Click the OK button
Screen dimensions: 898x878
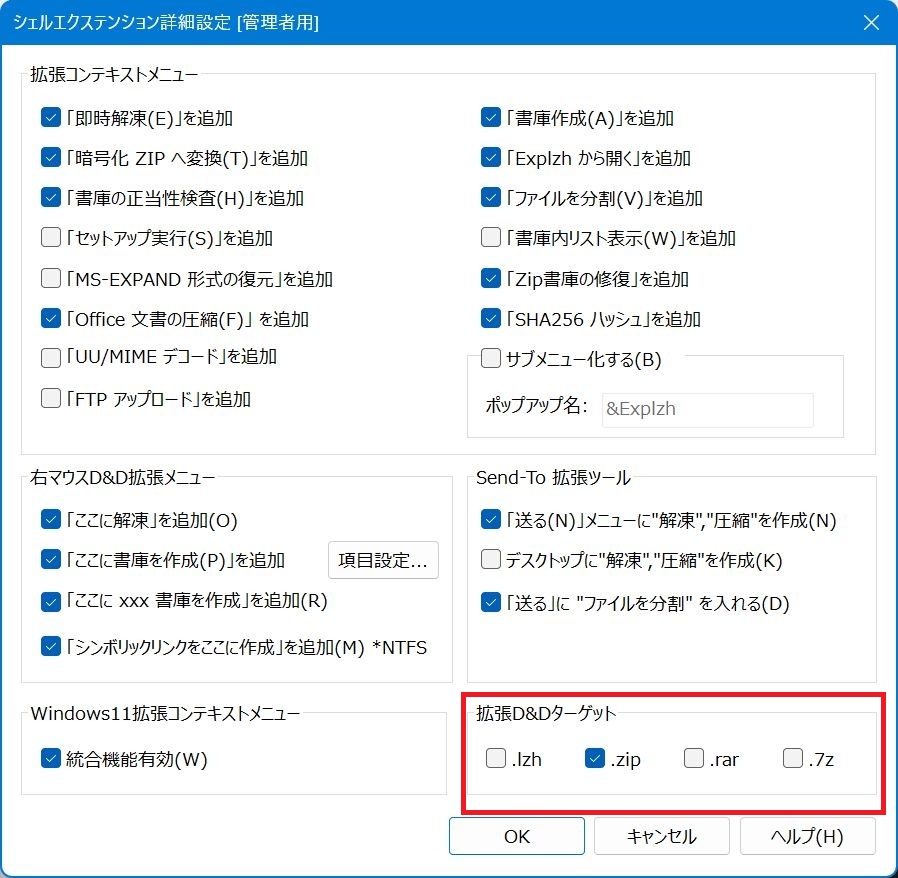(516, 837)
